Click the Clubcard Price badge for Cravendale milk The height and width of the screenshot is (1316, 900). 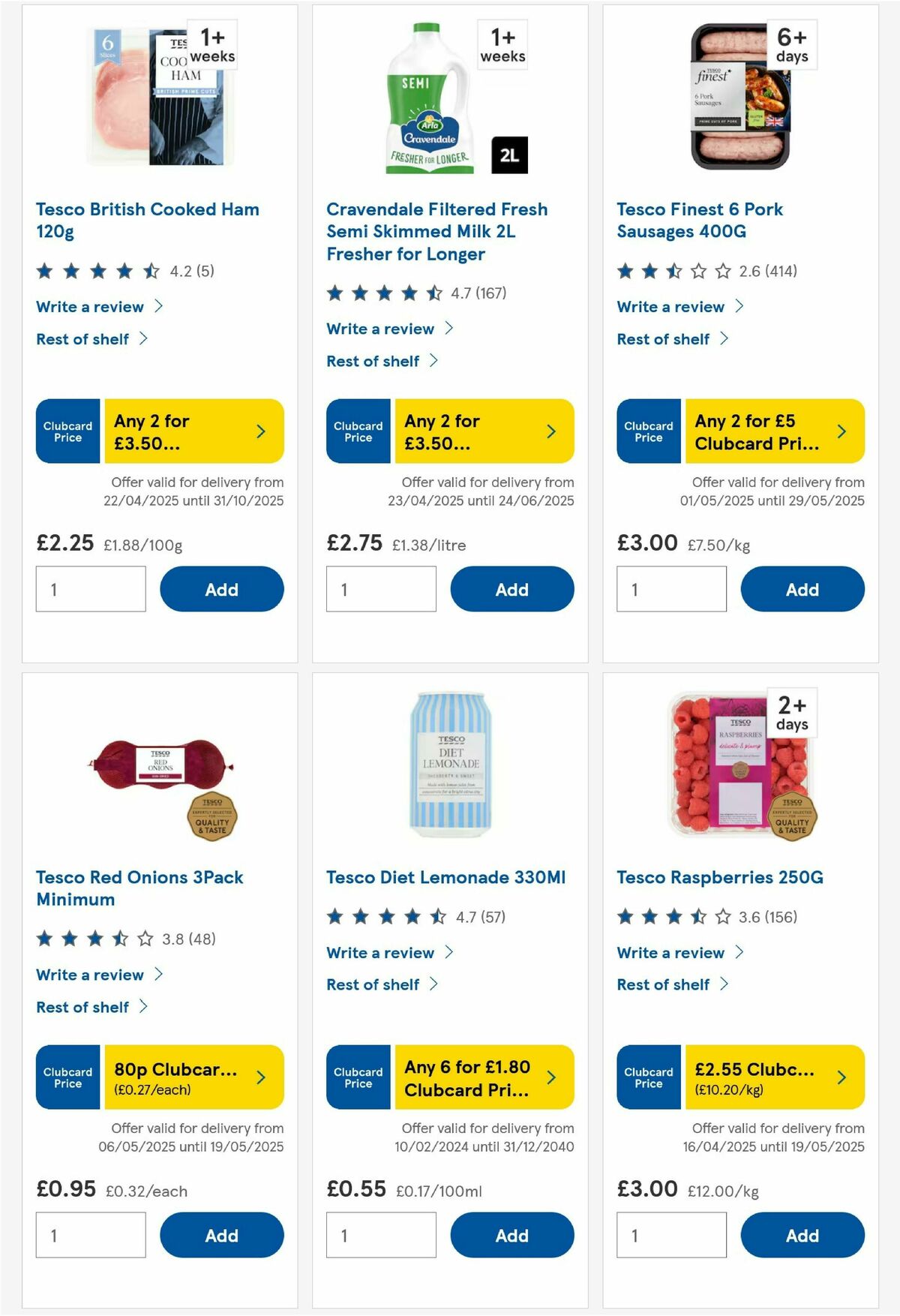358,431
